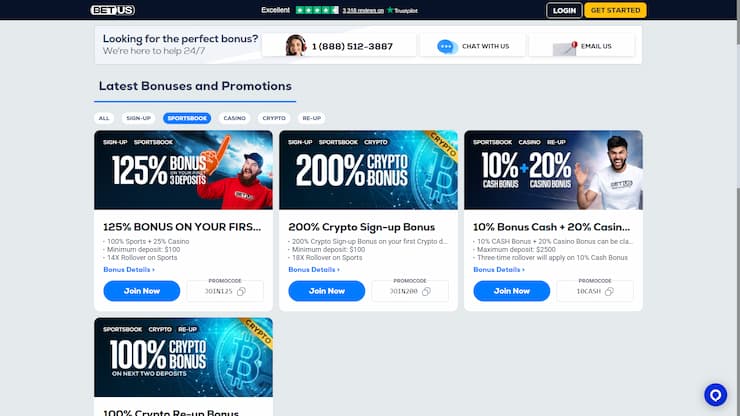Select the SIGN-UP filter pill

tap(138, 118)
